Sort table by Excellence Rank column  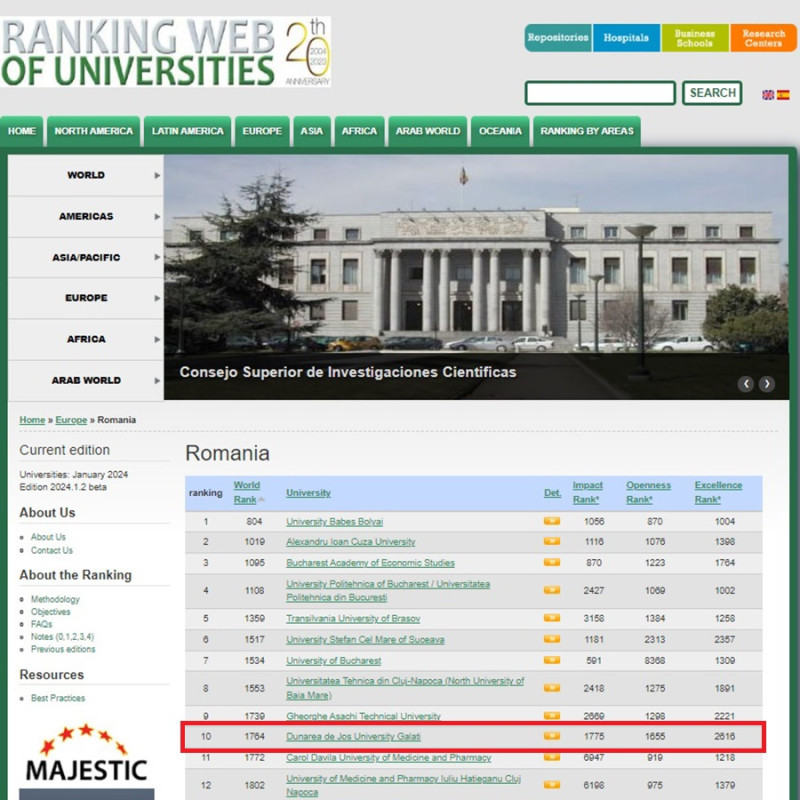[x=718, y=492]
